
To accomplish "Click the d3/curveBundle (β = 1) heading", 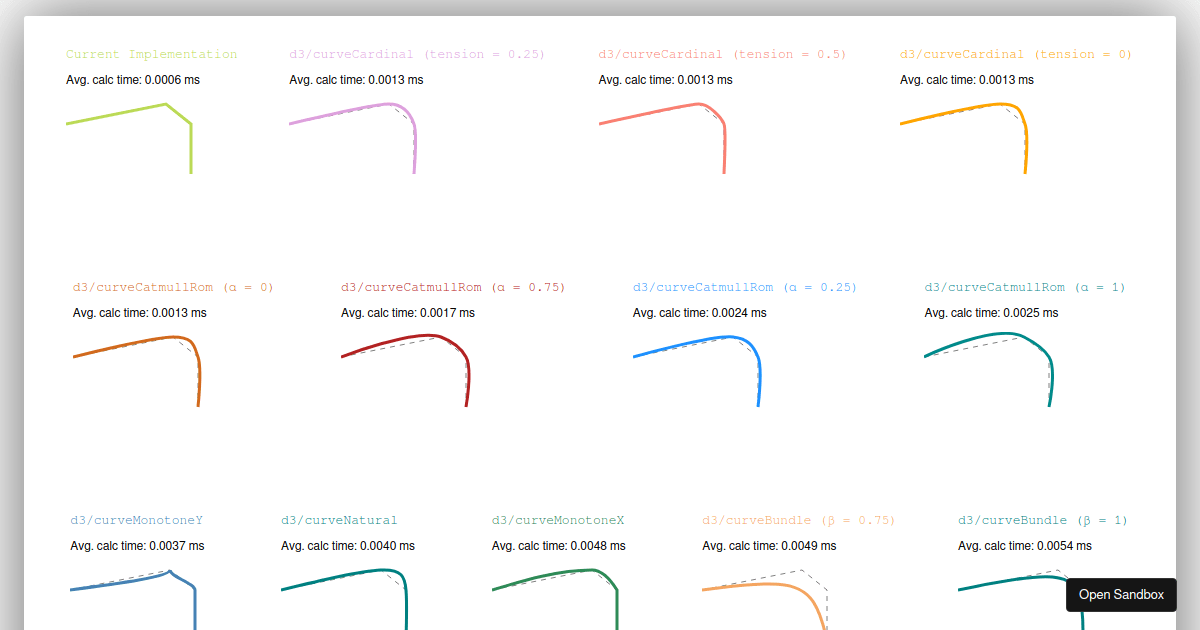I will pos(1042,519).
